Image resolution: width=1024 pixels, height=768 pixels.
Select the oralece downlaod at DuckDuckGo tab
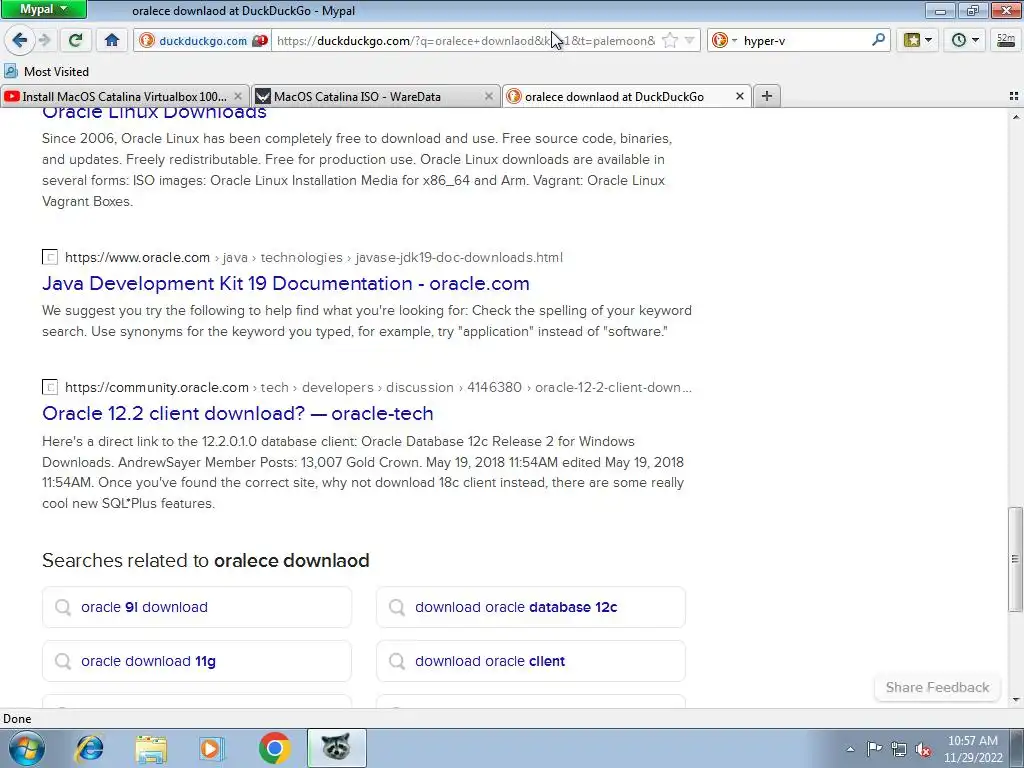pos(614,97)
